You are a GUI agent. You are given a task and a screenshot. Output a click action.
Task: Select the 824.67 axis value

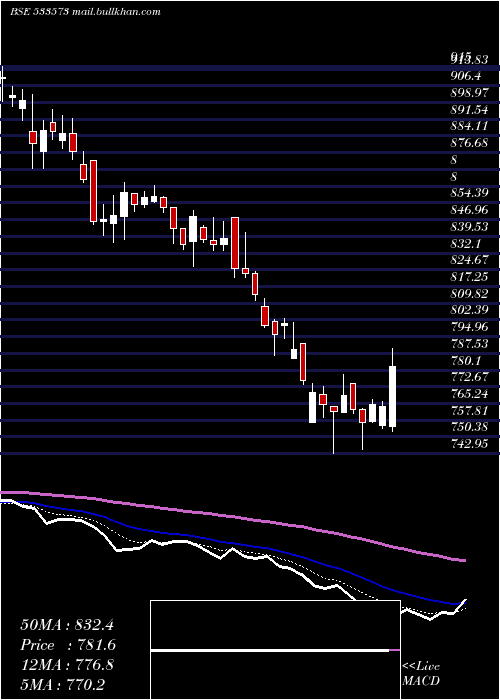tap(469, 260)
